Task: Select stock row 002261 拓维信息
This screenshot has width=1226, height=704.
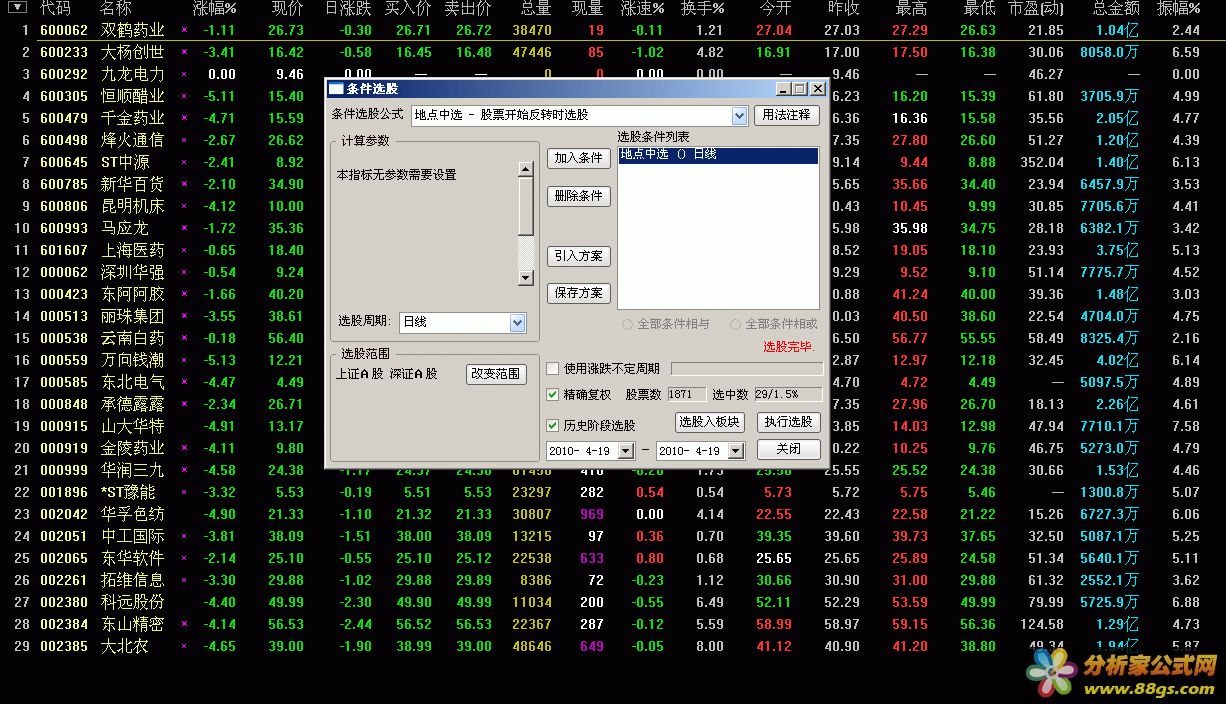Action: point(613,580)
